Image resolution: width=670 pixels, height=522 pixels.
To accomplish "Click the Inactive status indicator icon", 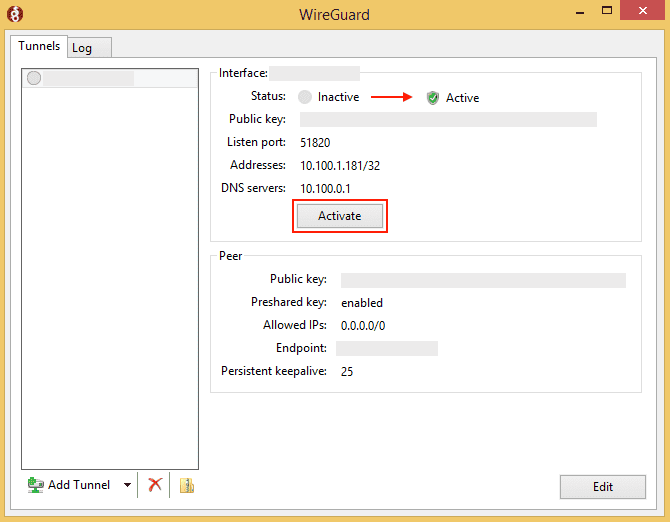I will tap(305, 97).
